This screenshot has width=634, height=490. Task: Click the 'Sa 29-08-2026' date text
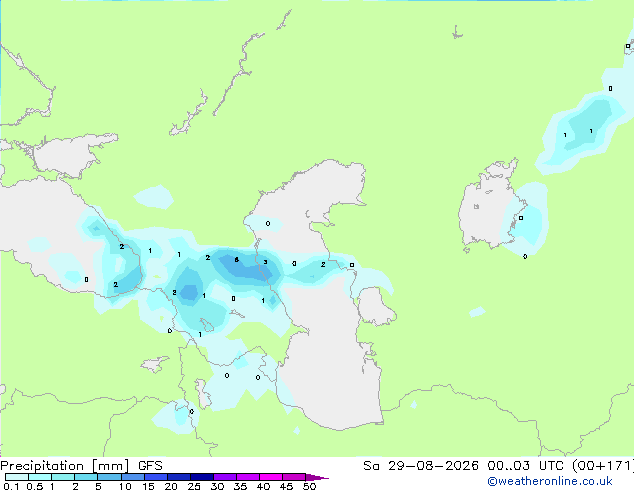pyautogui.click(x=421, y=466)
